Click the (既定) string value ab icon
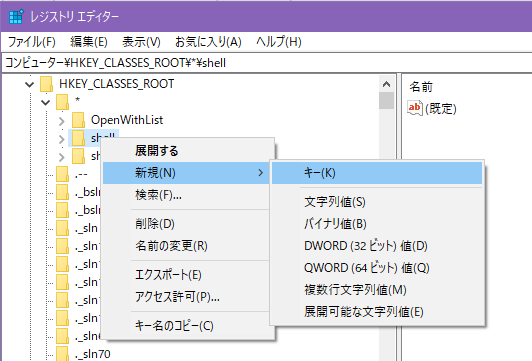This screenshot has width=532, height=361. click(415, 108)
